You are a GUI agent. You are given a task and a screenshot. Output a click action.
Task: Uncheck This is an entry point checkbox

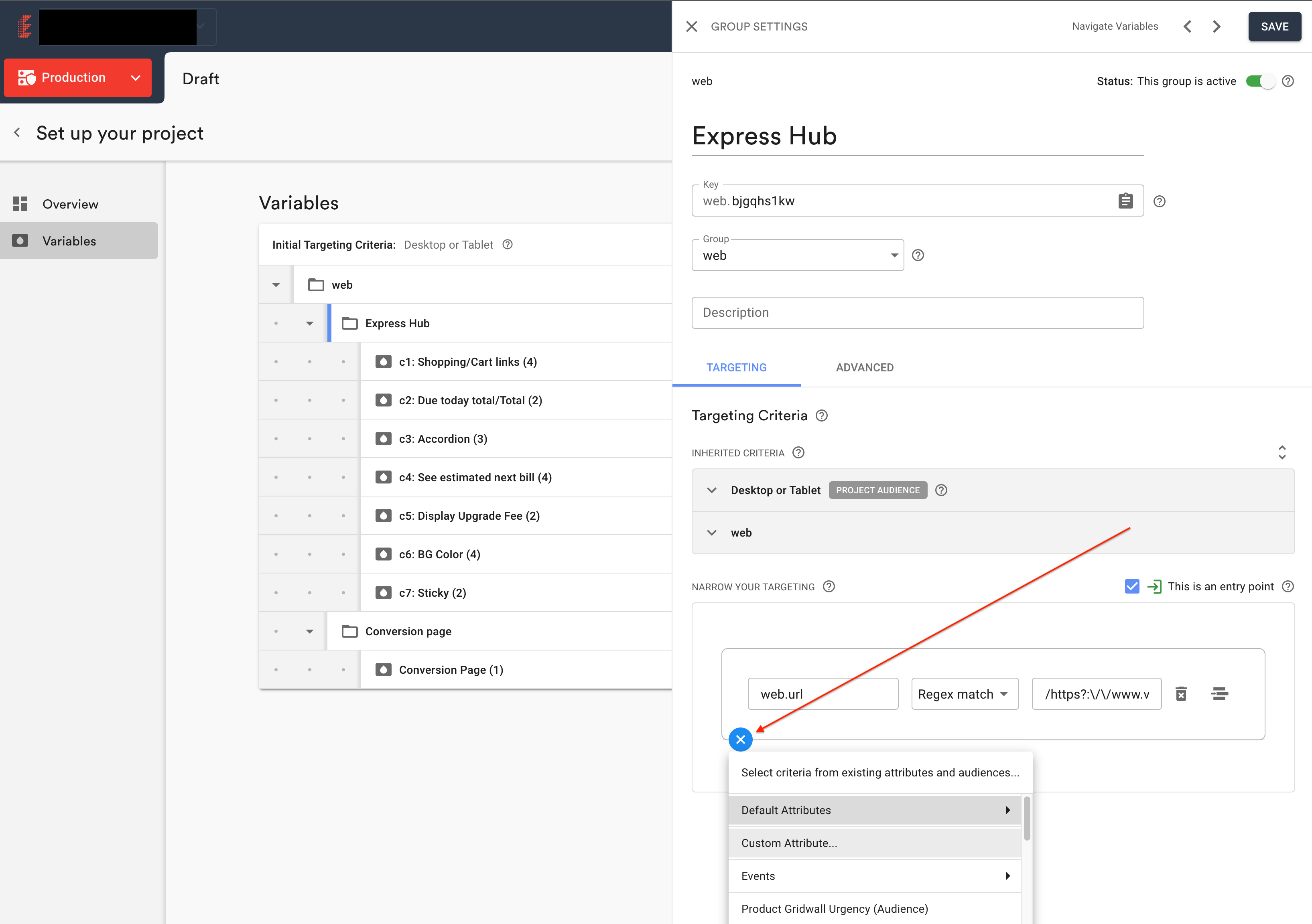tap(1131, 586)
